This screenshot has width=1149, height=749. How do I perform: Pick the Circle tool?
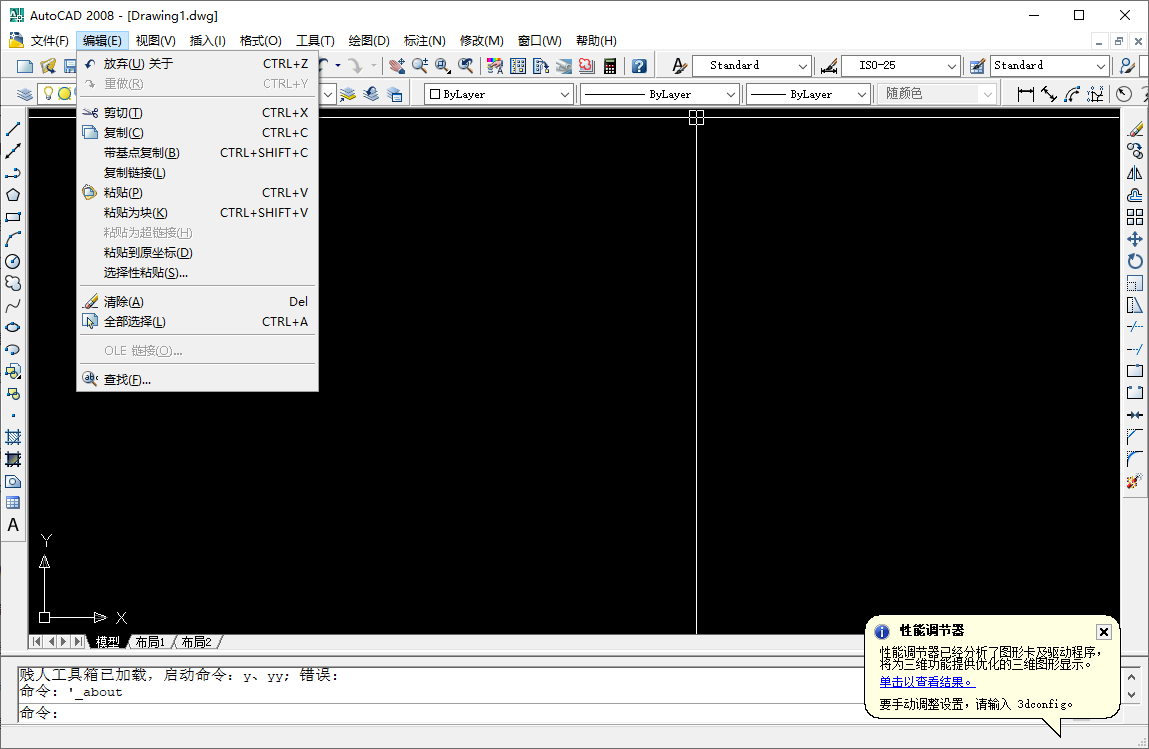tap(13, 261)
